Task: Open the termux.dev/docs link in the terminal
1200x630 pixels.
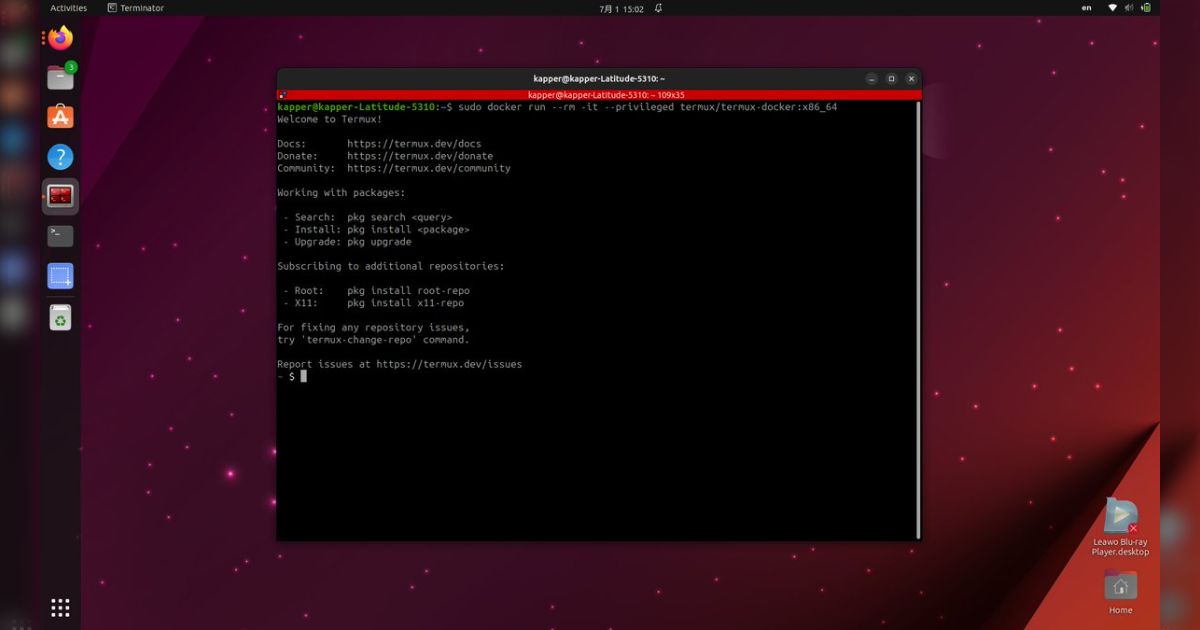Action: pyautogui.click(x=414, y=143)
